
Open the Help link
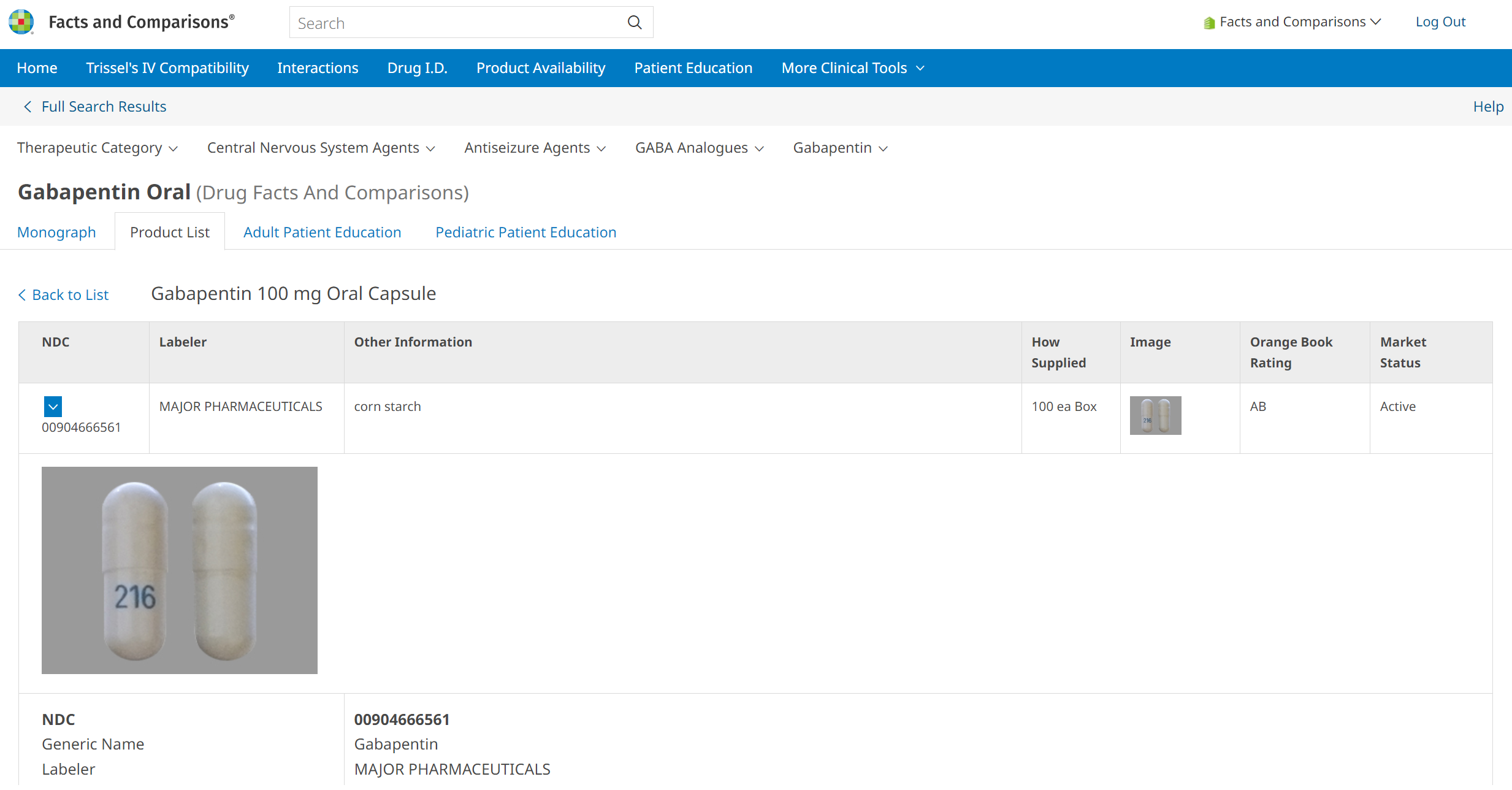pyautogui.click(x=1487, y=107)
